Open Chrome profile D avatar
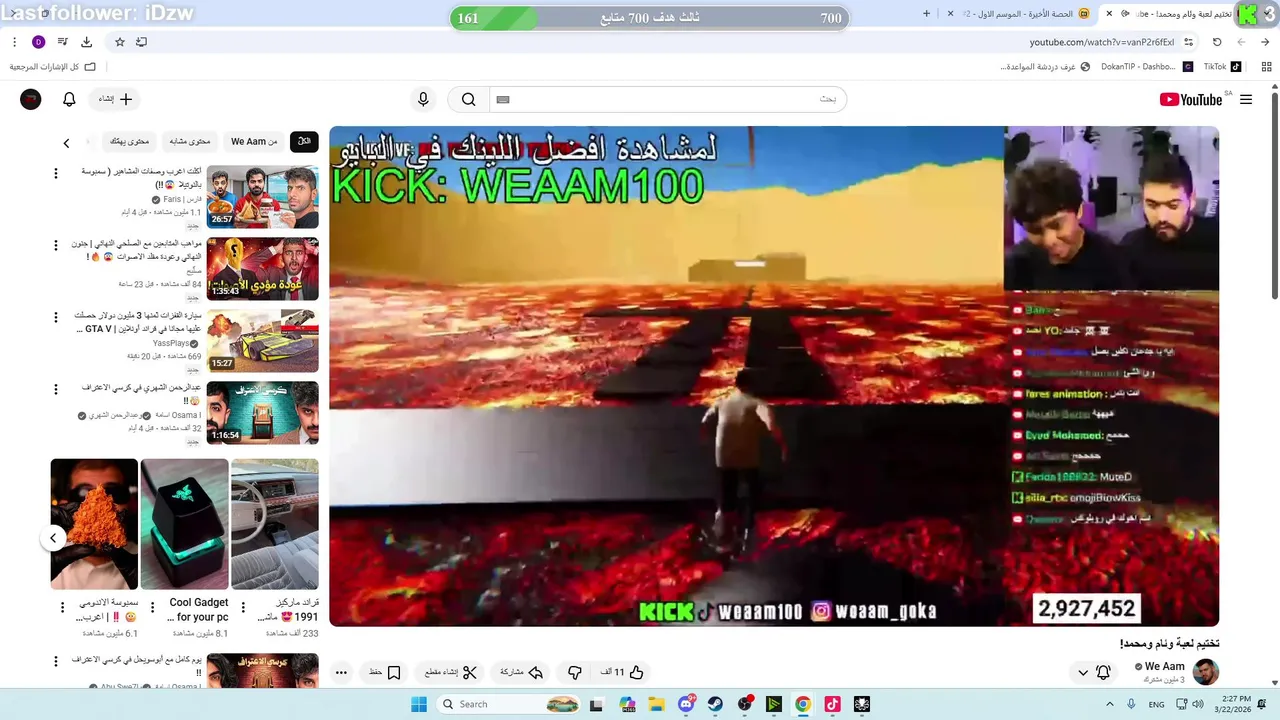The width and height of the screenshot is (1280, 720). pyautogui.click(x=38, y=42)
